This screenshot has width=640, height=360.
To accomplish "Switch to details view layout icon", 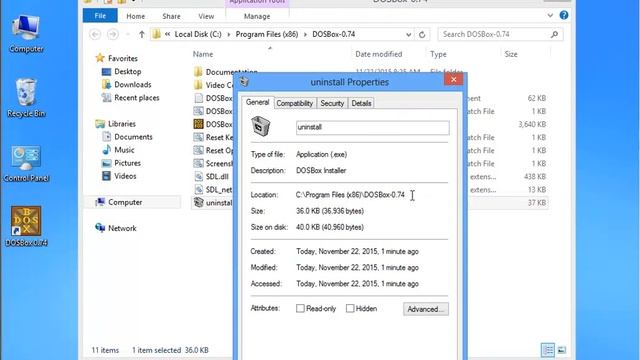I will click(x=548, y=350).
